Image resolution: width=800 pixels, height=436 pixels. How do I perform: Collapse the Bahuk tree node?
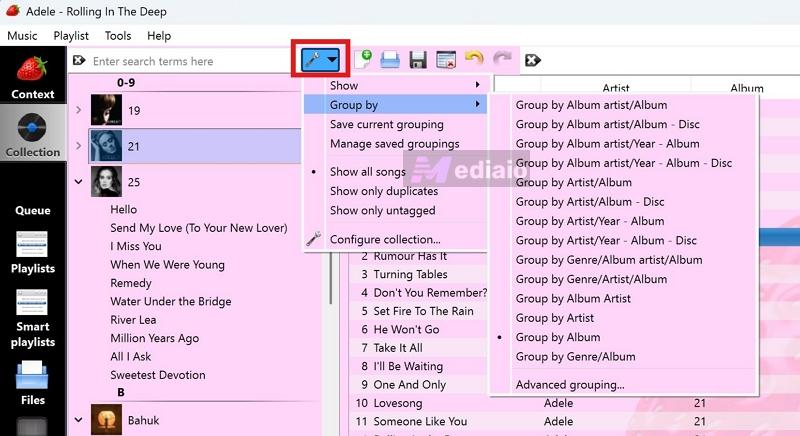(x=79, y=420)
